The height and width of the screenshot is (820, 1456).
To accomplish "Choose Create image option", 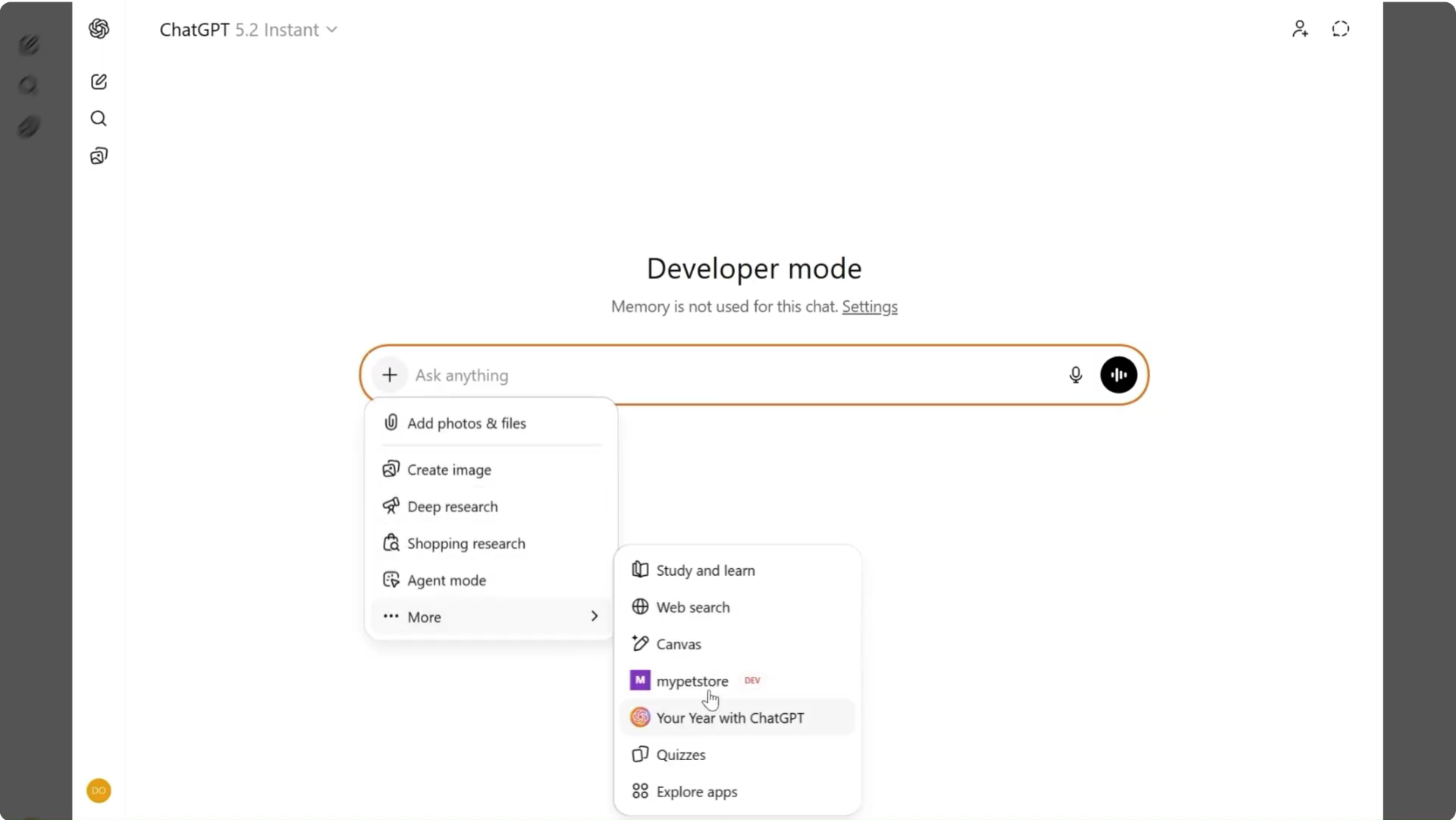I will click(x=449, y=470).
